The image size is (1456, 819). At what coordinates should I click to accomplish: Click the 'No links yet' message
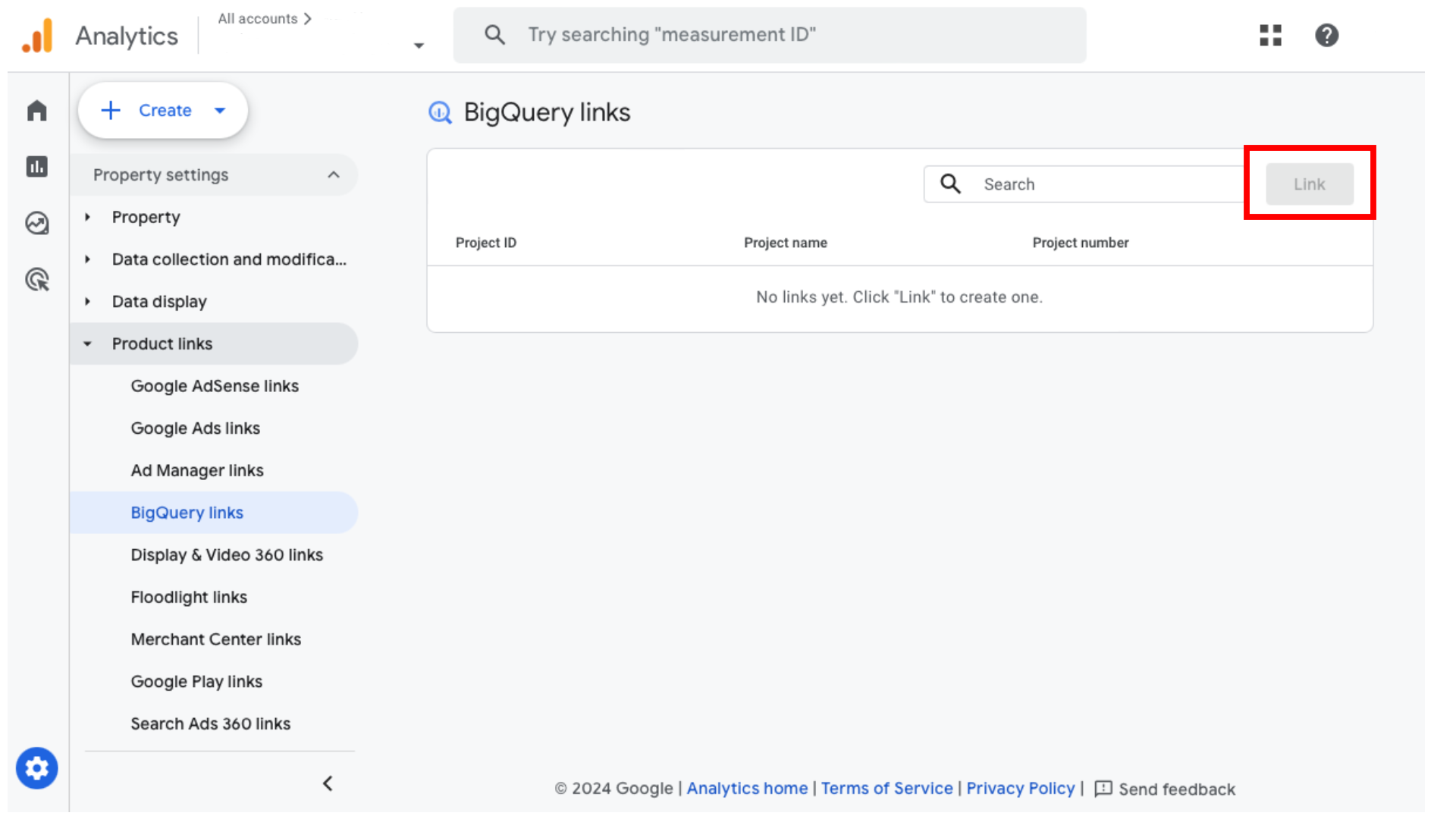899,297
